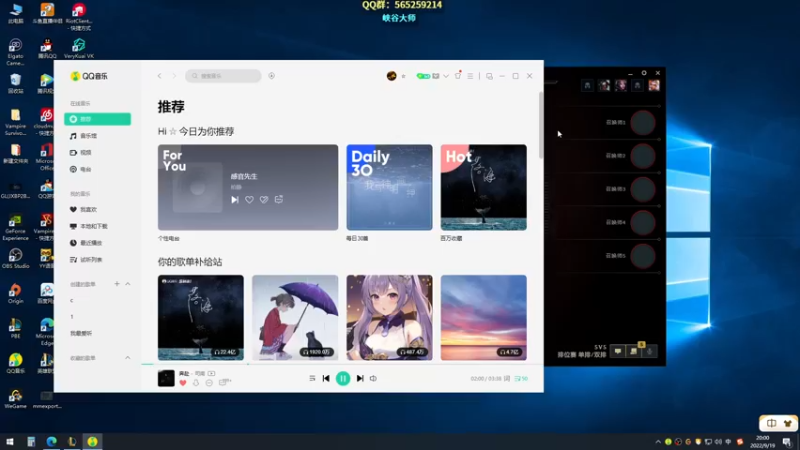800x450 pixels.
Task: Click the share/comment icon in For You card
Action: pos(279,199)
